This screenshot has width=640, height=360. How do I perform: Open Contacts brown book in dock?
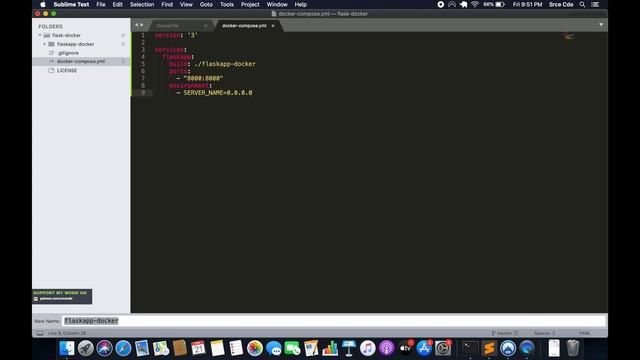pos(180,348)
